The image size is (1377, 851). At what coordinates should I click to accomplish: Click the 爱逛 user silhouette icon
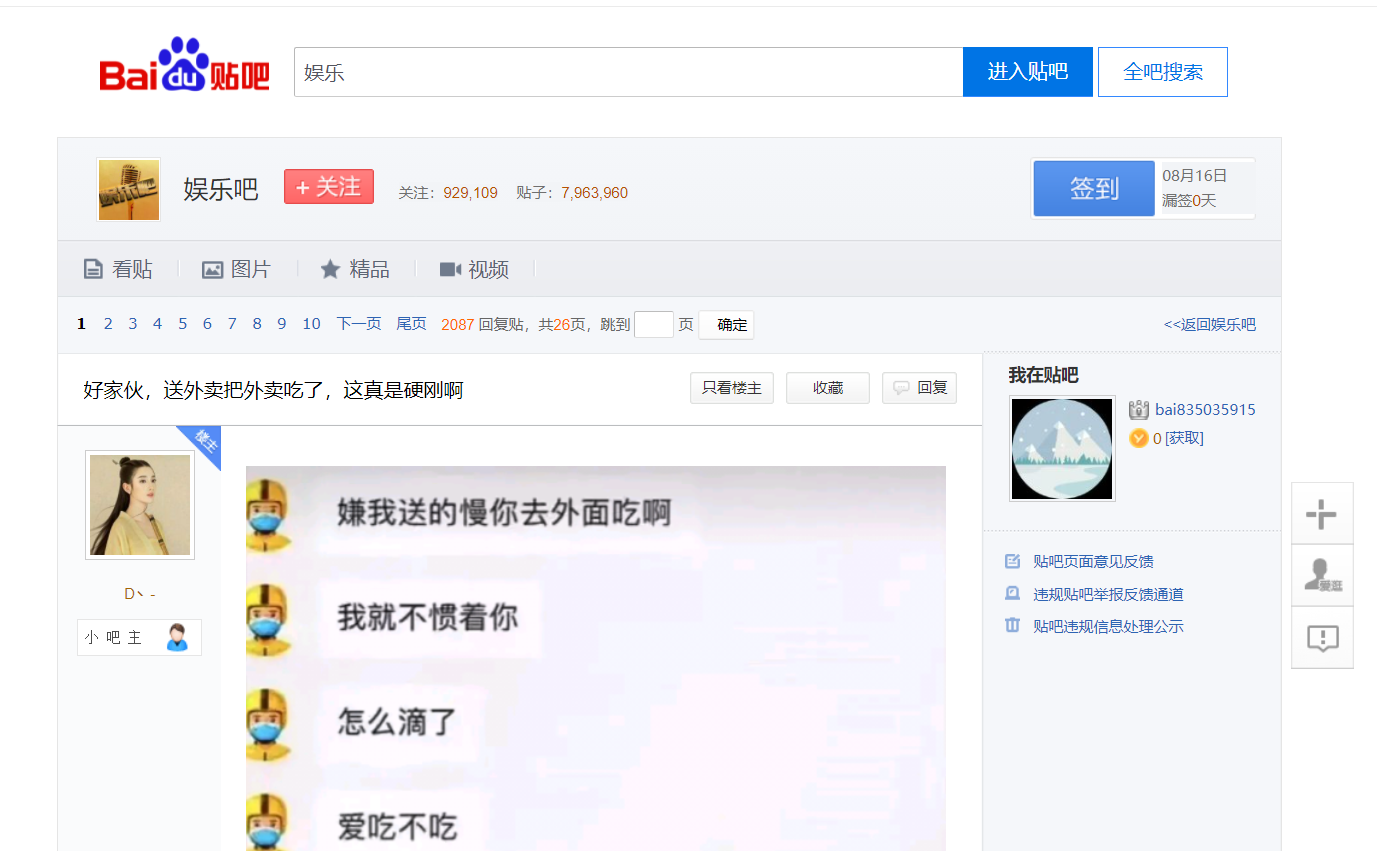click(1322, 575)
